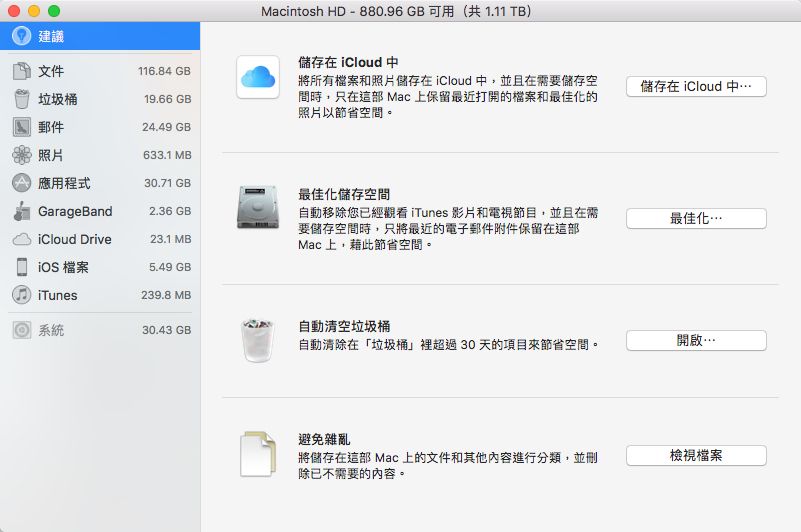Click the Macintosh HD window title text
The image size is (801, 532).
[x=396, y=11]
